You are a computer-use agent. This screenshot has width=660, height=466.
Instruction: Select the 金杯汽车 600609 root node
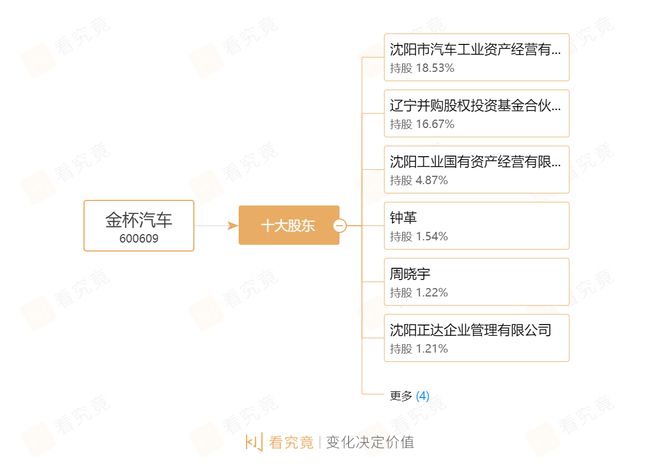click(x=139, y=226)
